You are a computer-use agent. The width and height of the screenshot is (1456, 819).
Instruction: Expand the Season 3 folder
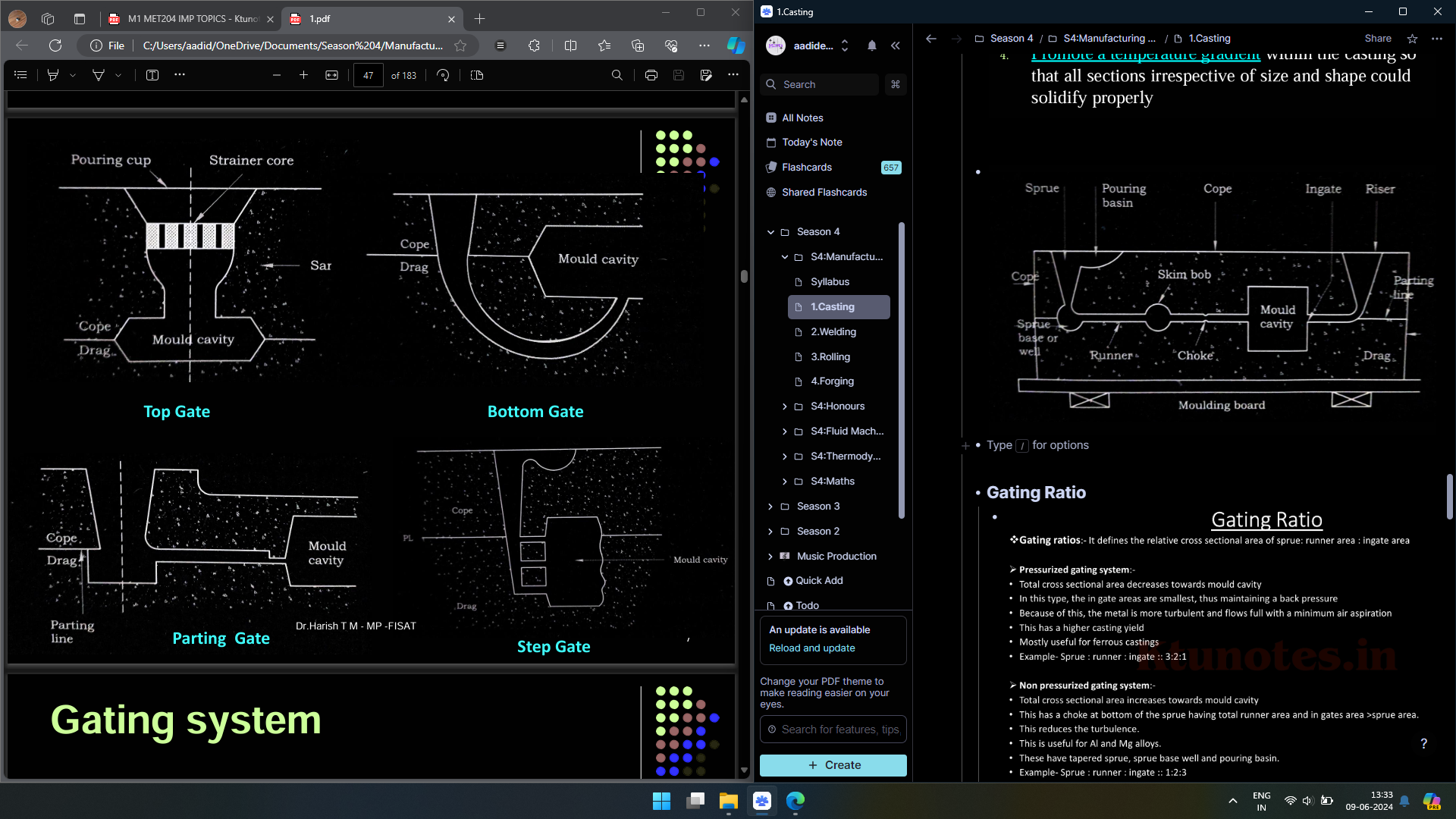point(770,507)
